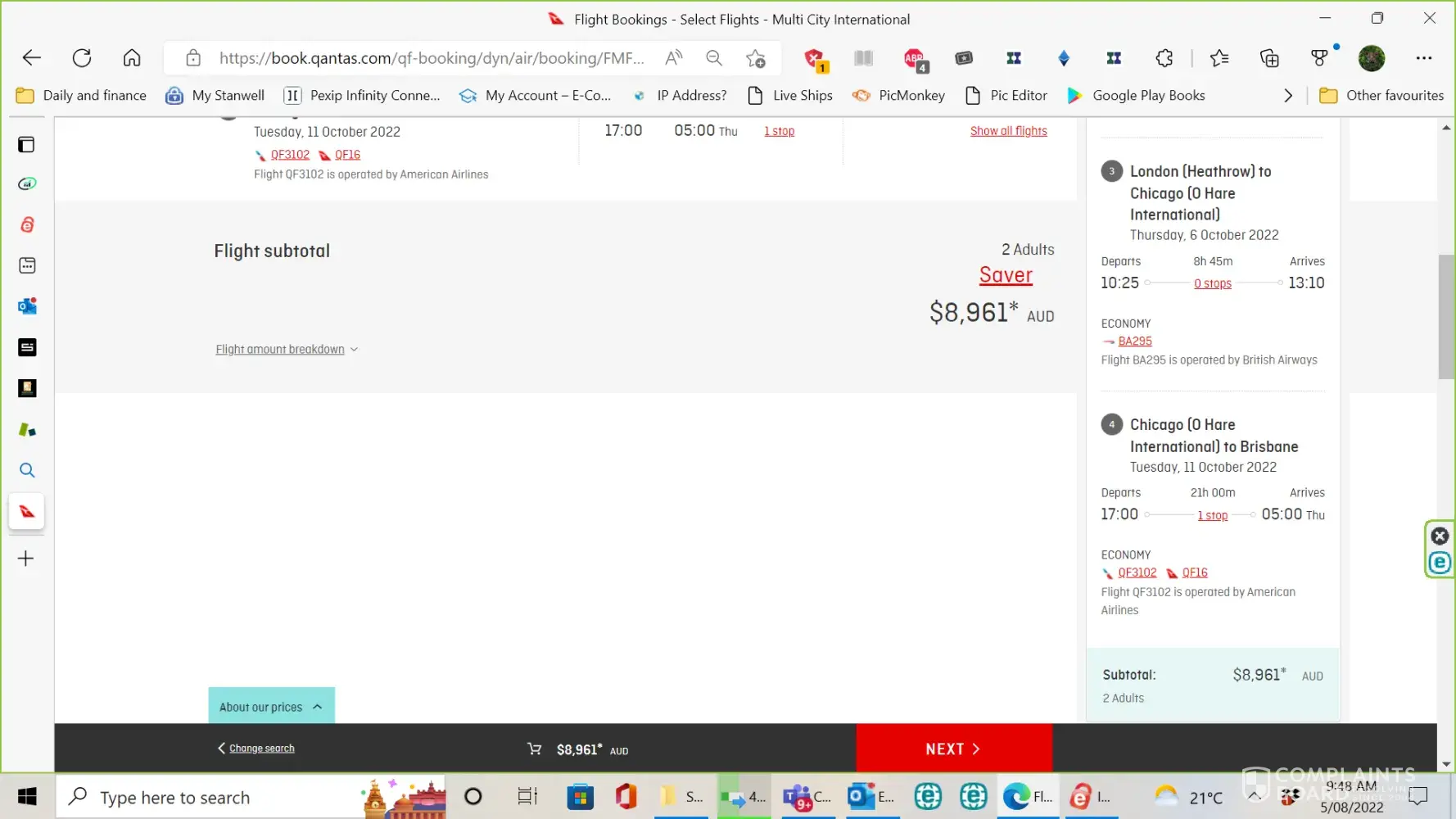Open the browser home page
The width and height of the screenshot is (1456, 819).
132,58
